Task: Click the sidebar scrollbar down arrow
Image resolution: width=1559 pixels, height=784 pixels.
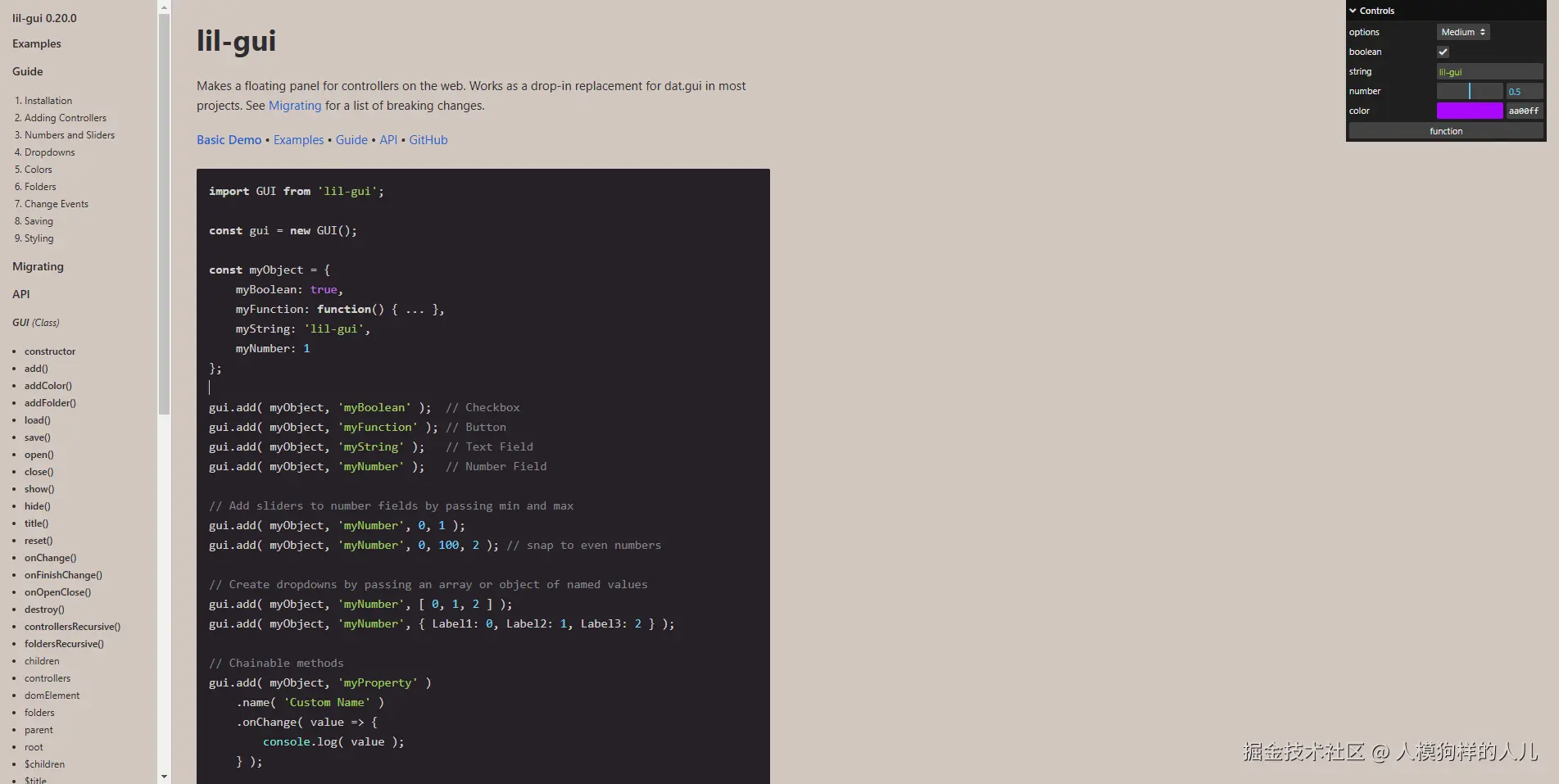Action: [x=164, y=777]
